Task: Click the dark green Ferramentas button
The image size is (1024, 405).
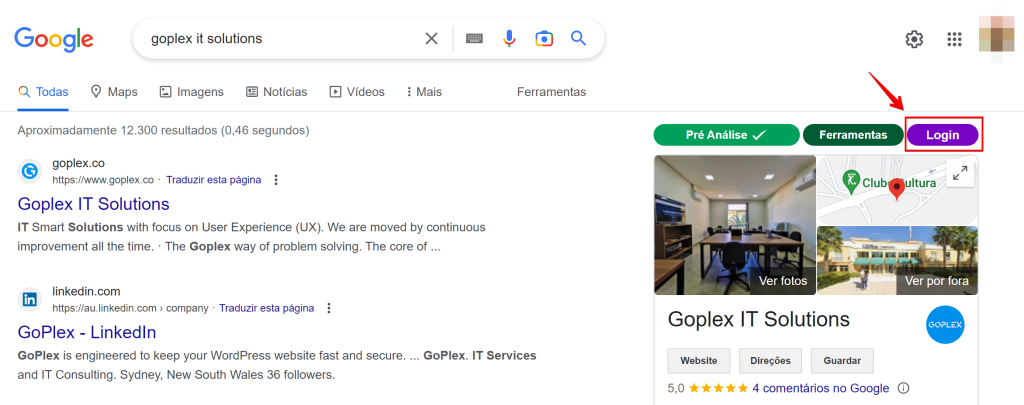Action: tap(853, 135)
